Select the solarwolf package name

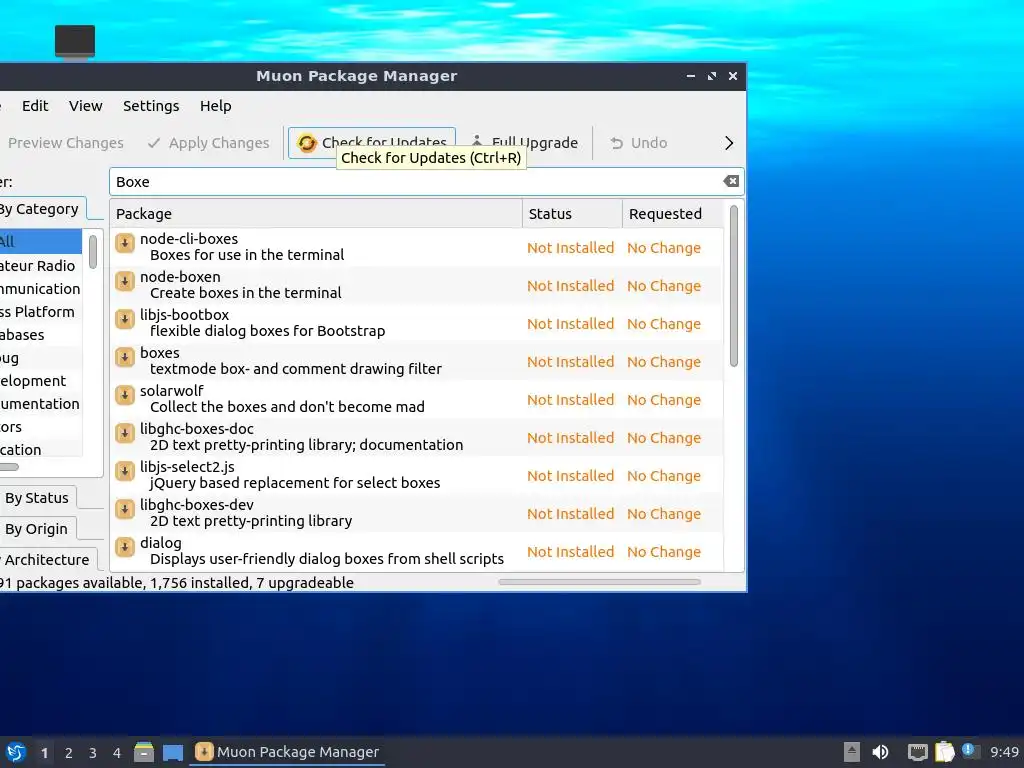click(x=172, y=391)
